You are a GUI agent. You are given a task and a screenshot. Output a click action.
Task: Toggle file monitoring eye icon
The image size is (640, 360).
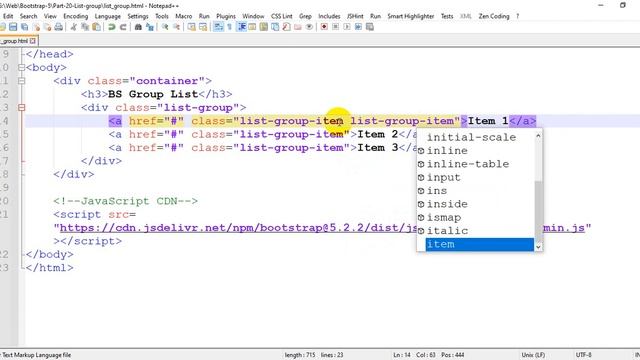pyautogui.click(x=309, y=27)
